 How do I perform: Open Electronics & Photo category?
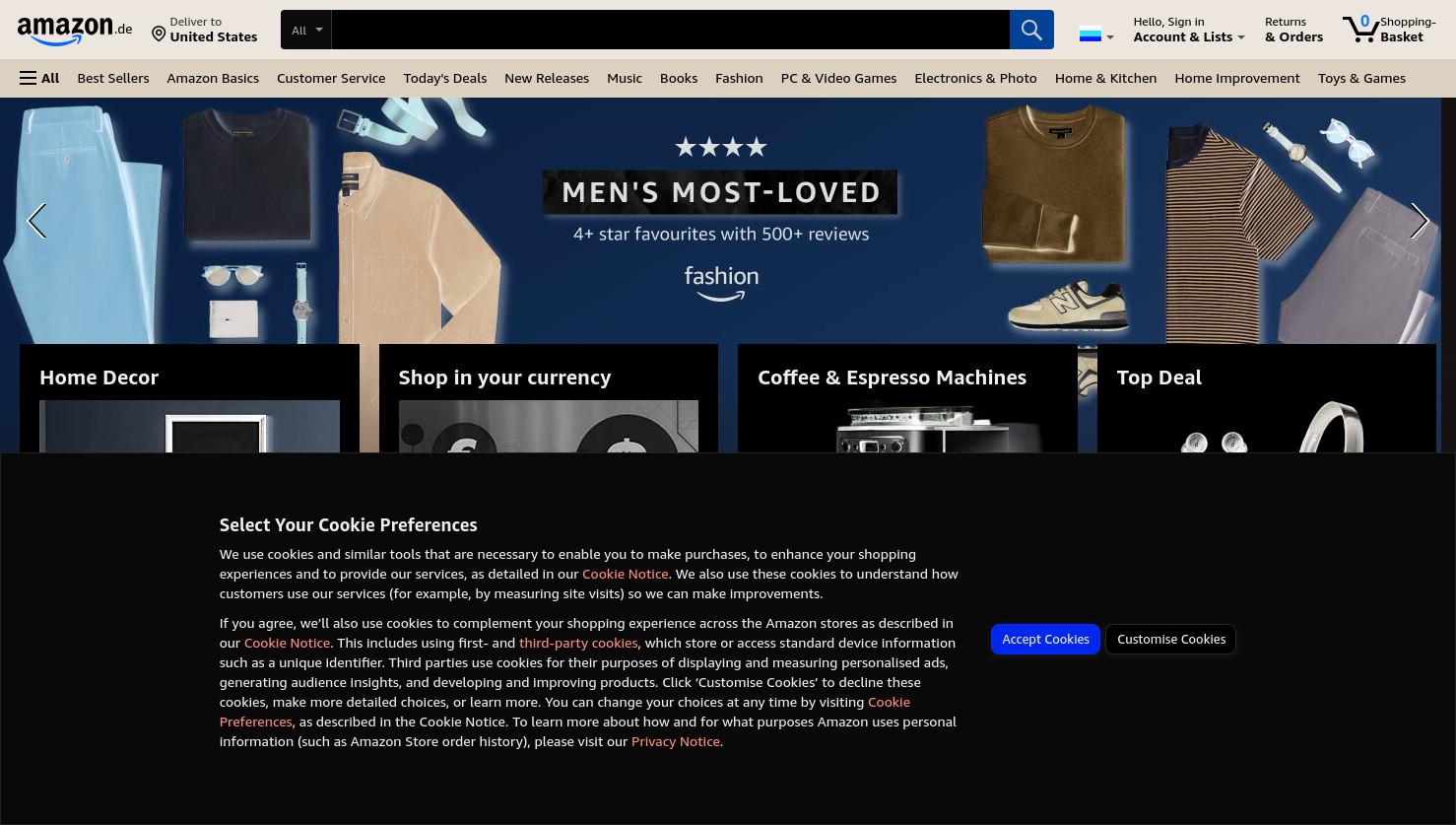[x=975, y=78]
